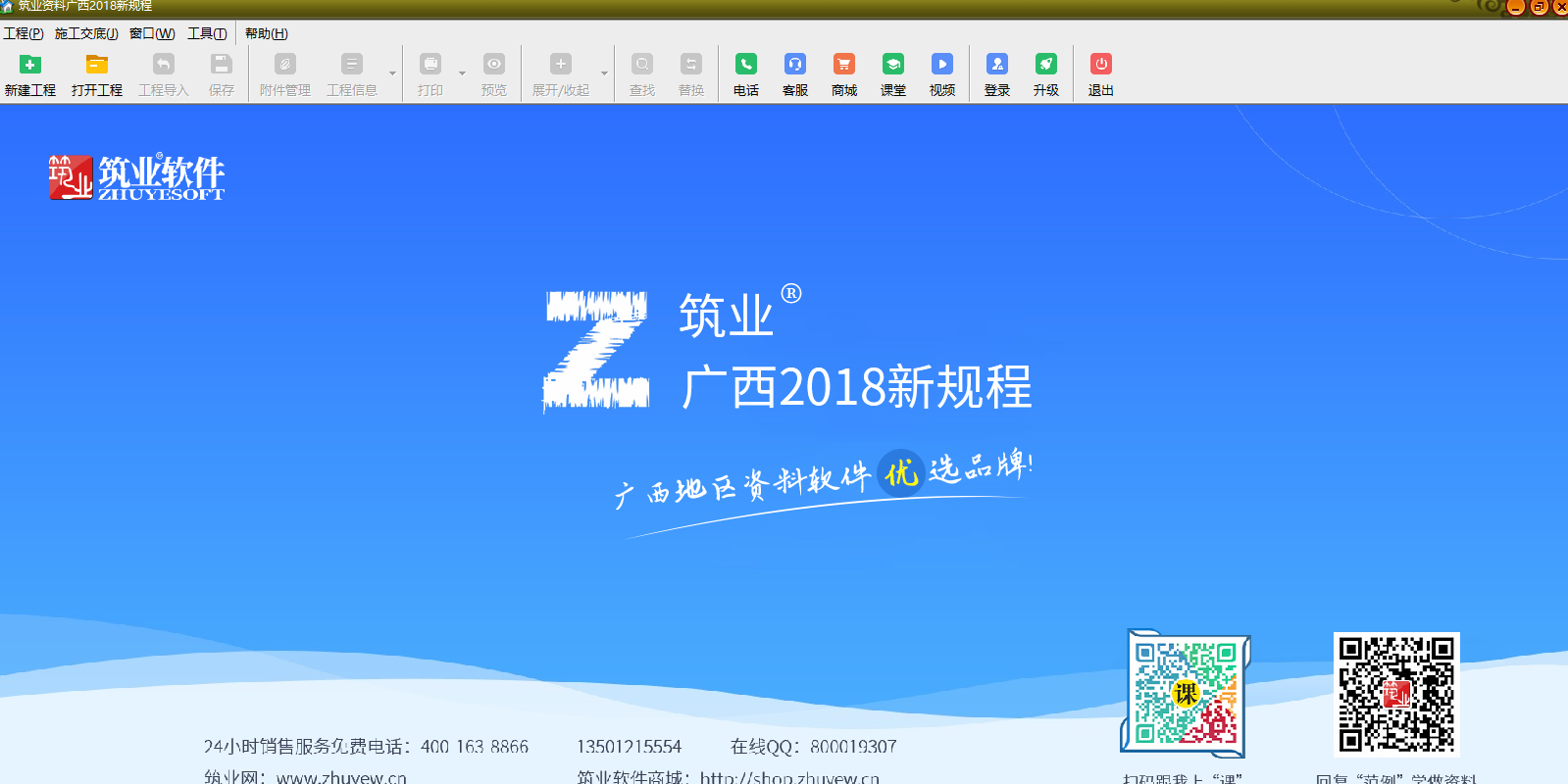Open the shop.zhuyew.cn store link
Image resolution: width=1568 pixels, height=784 pixels.
(788, 777)
